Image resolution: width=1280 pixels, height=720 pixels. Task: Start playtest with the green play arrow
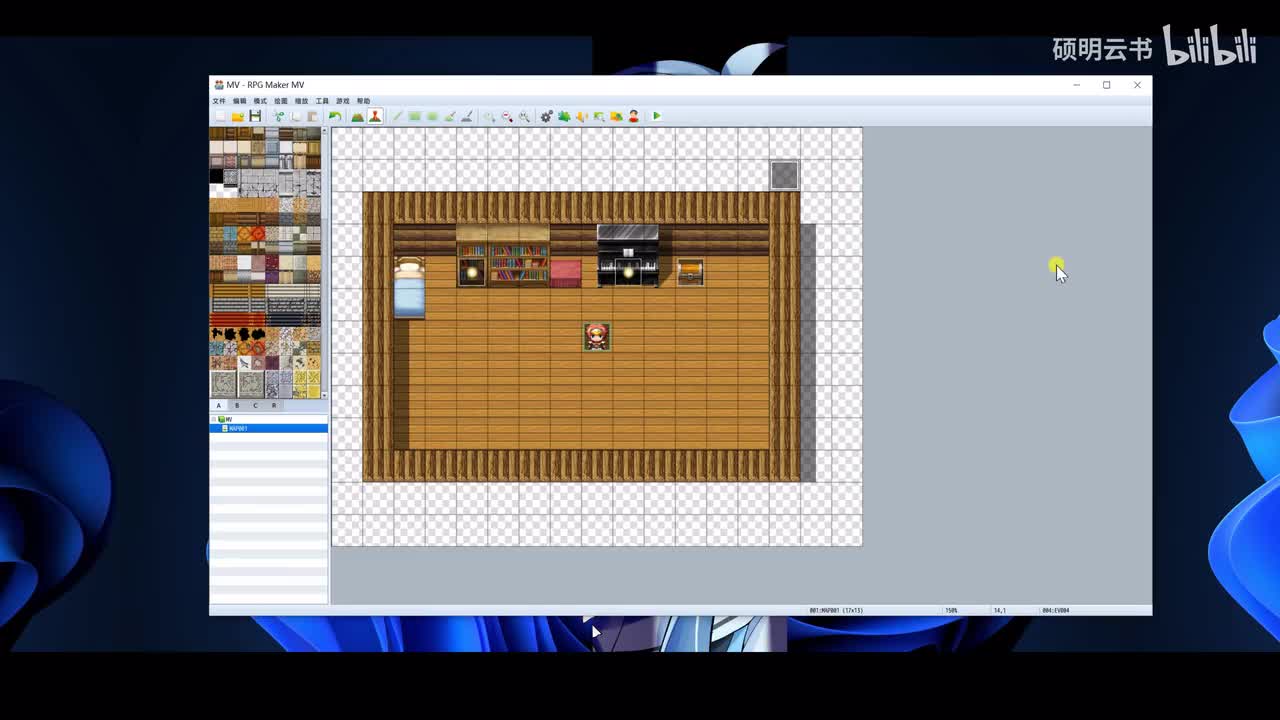tap(657, 116)
